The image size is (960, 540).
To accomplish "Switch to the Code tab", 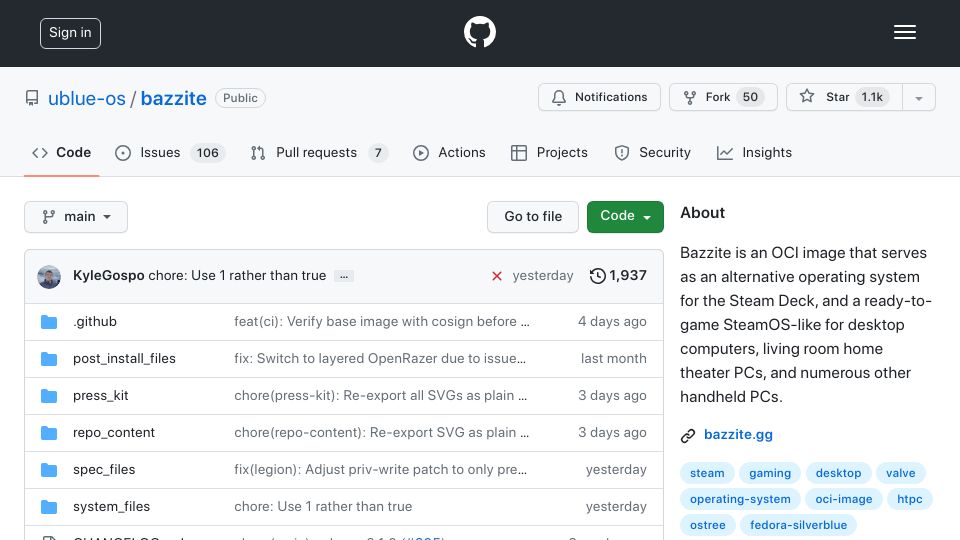I will 61,152.
